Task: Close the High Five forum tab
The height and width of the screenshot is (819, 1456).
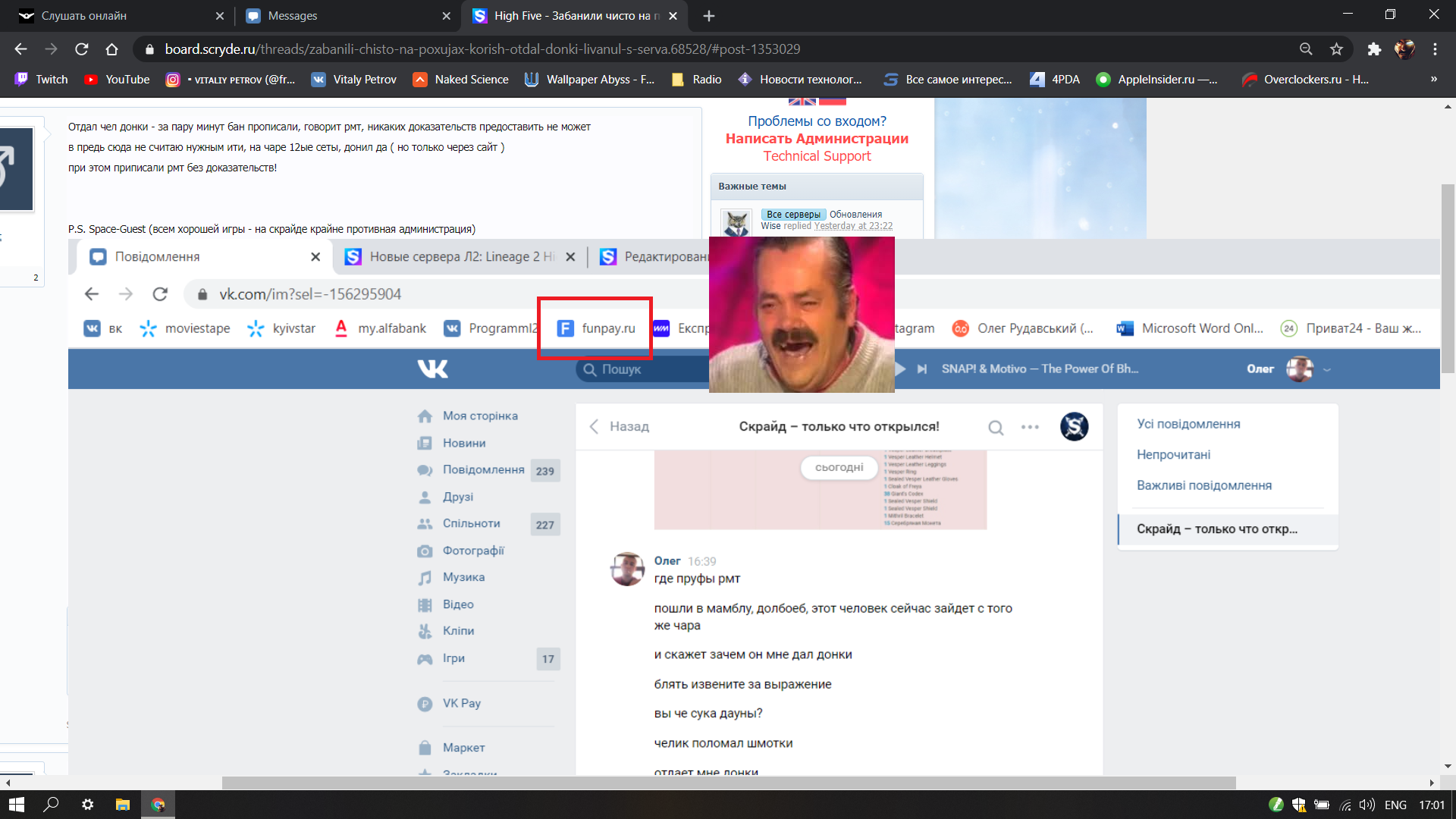Action: (x=673, y=16)
